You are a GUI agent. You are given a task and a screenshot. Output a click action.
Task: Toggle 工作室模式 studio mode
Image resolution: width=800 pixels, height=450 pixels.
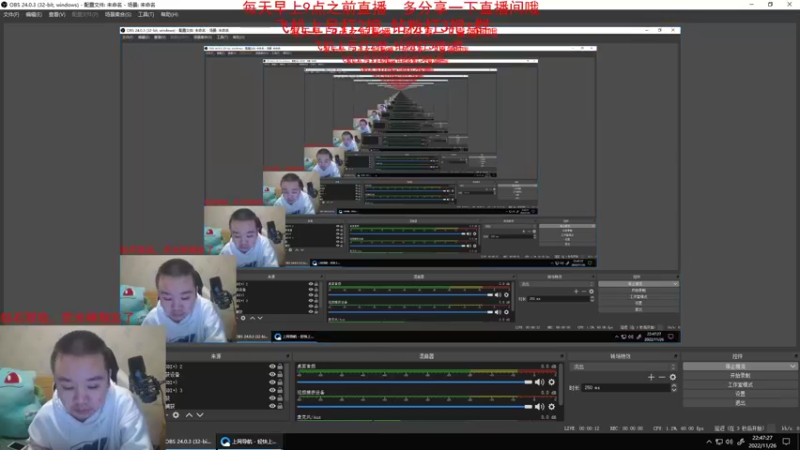740,385
